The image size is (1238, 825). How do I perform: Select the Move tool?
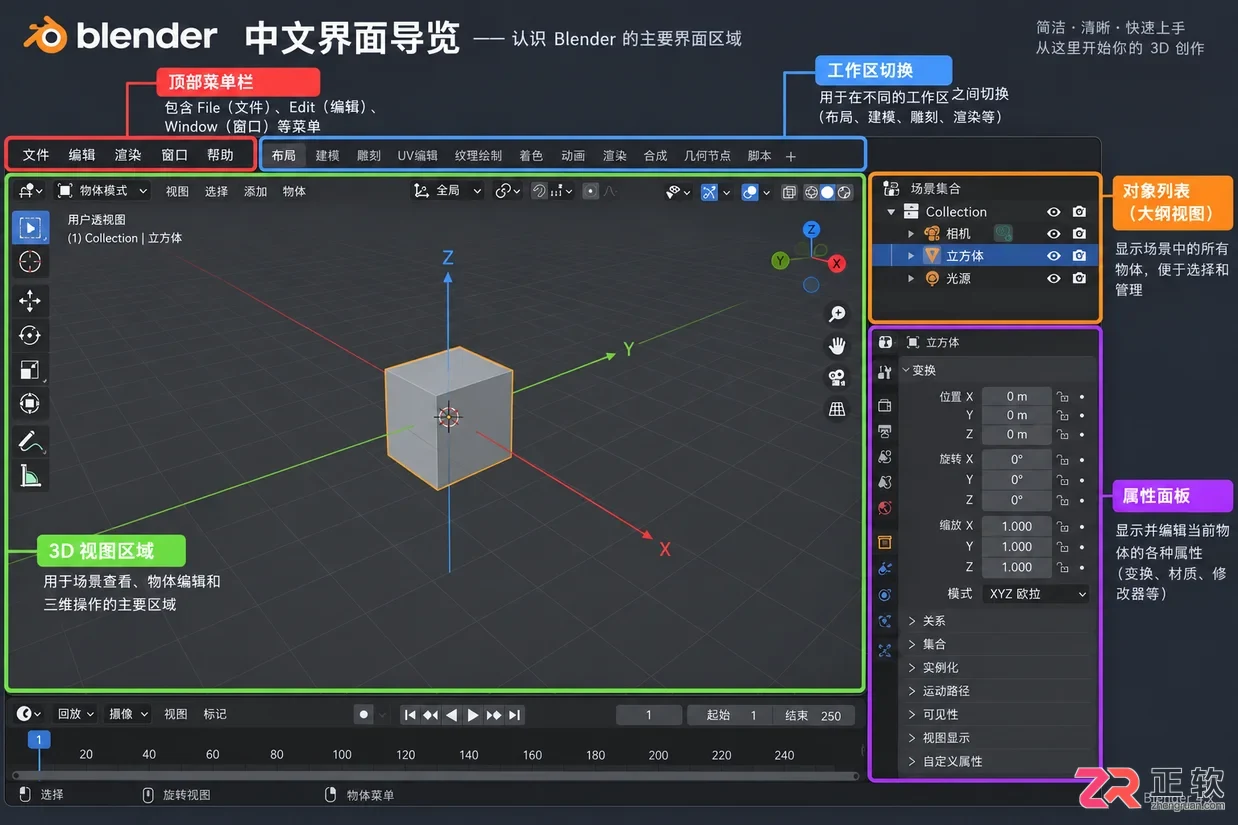coord(30,301)
